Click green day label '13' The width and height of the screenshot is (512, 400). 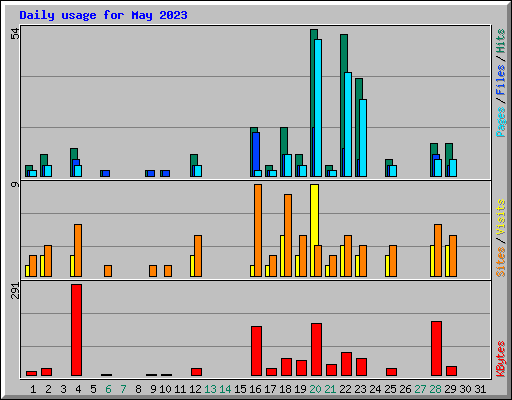click(x=210, y=389)
